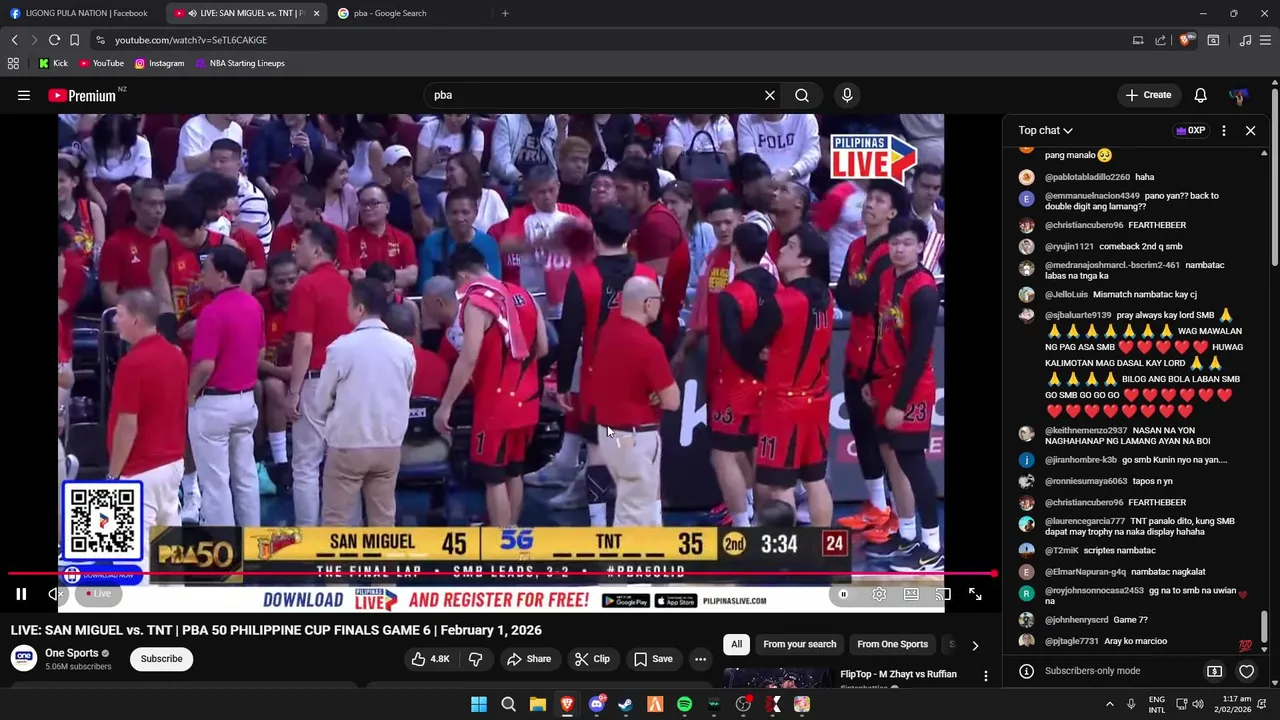Open a new browser tab
This screenshot has width=1280, height=720.
click(505, 13)
